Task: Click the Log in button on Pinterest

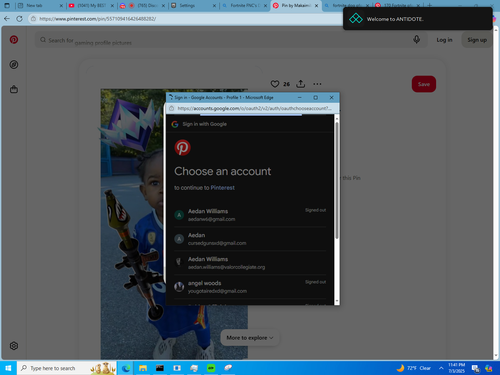Action: [444, 40]
